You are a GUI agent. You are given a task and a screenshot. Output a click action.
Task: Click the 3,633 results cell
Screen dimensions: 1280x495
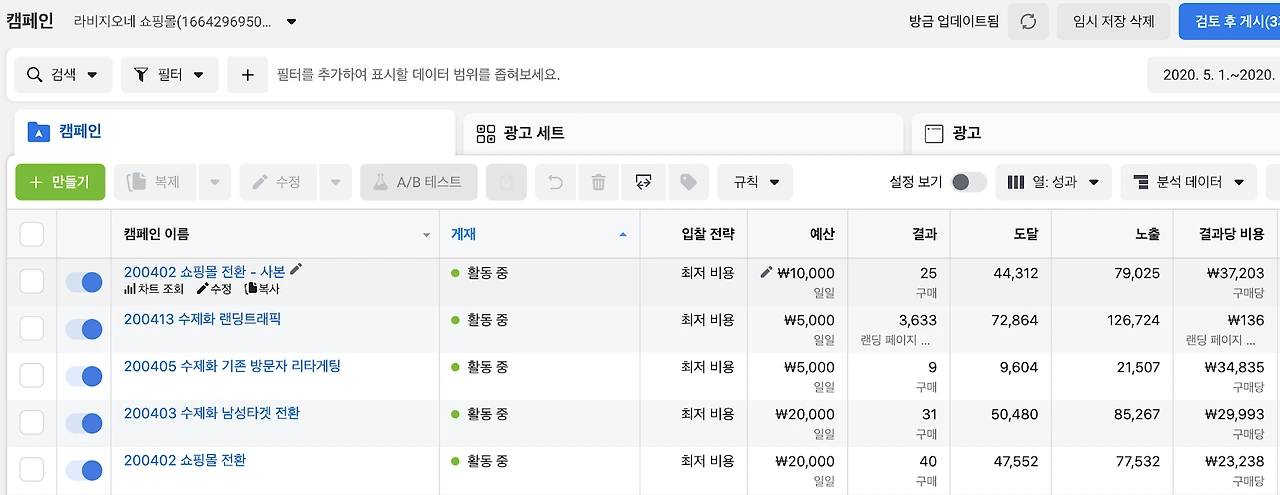pos(897,329)
